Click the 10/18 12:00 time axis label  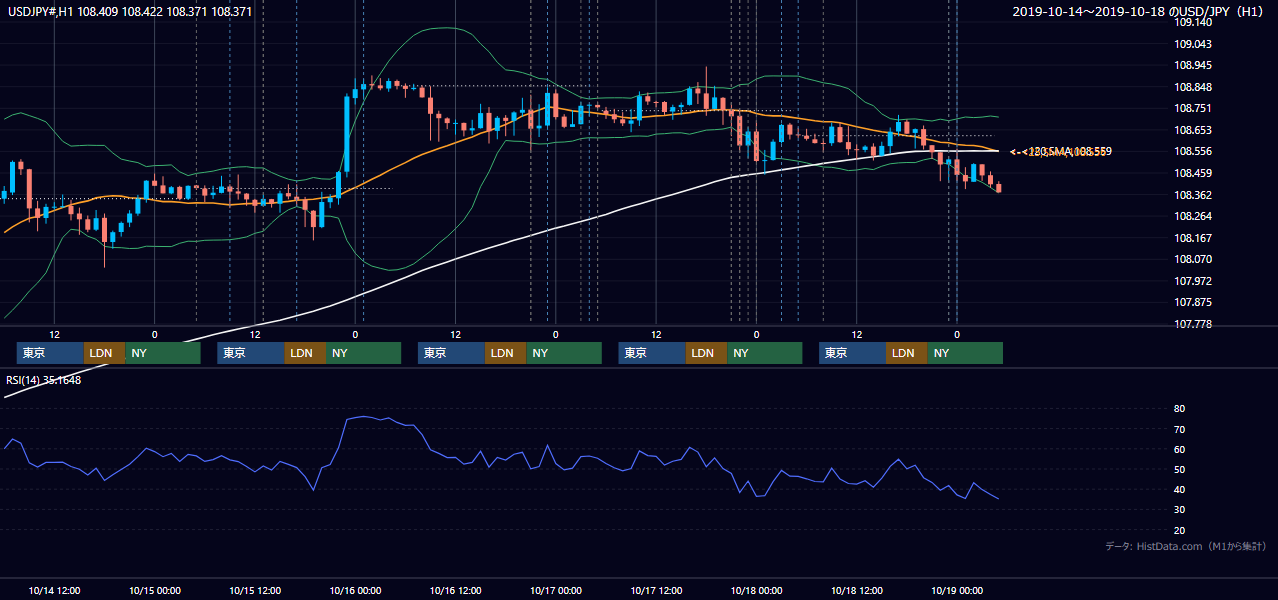pos(857,590)
